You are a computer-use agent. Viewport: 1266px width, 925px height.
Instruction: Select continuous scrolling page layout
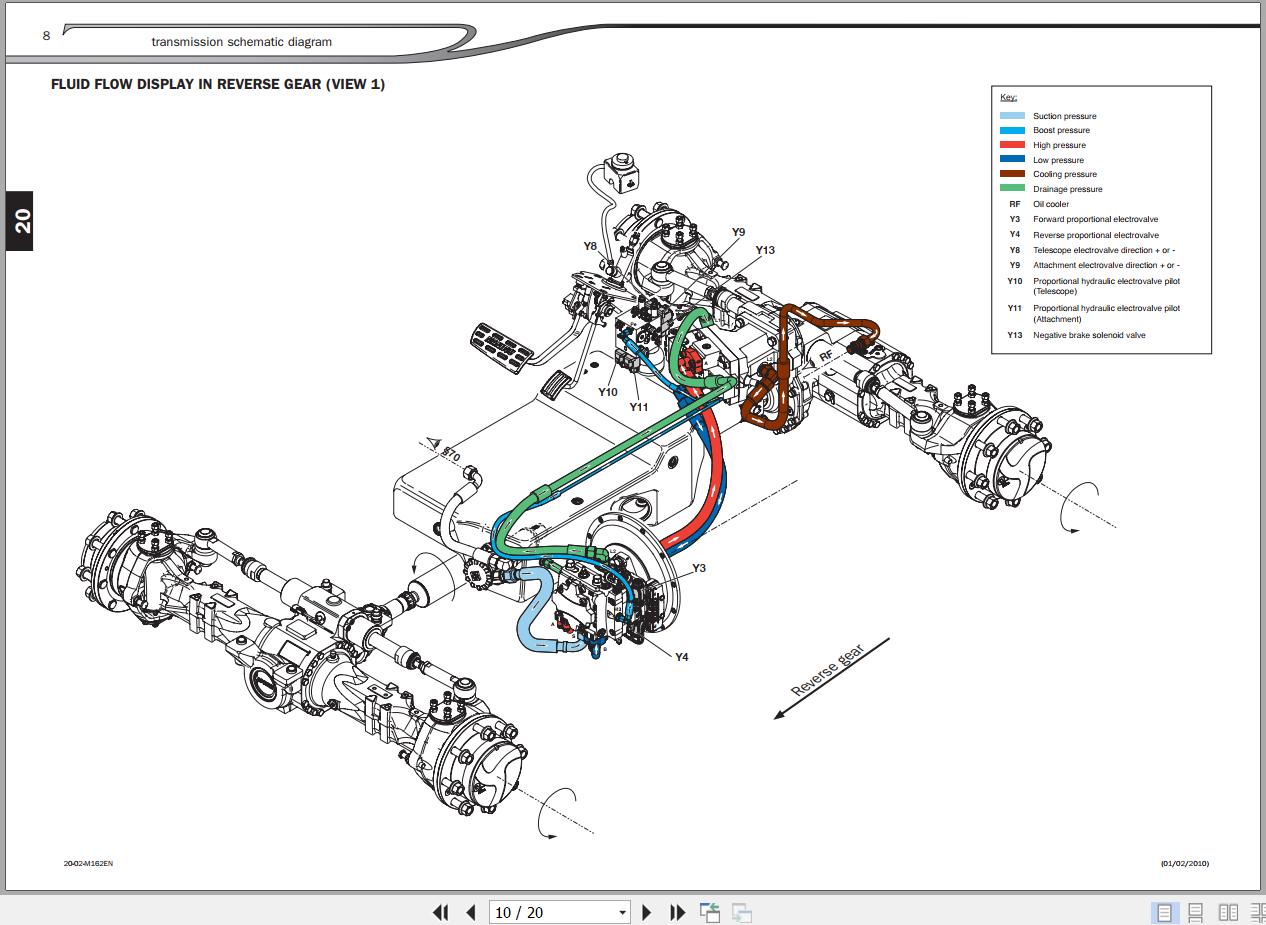[x=1196, y=912]
